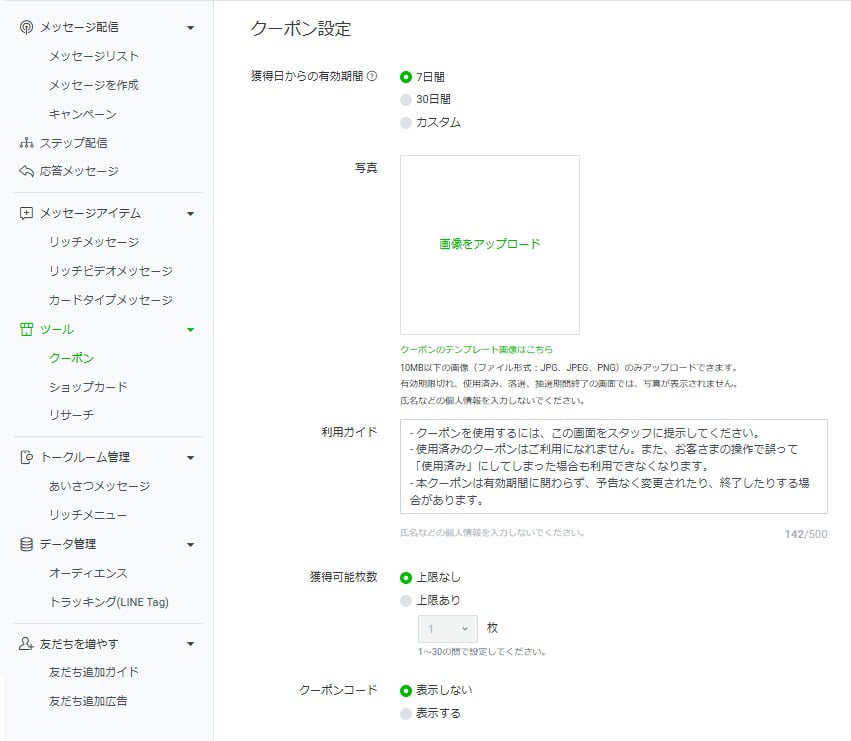Choose 上限なし for 獲得可能枚数
Screen dimensions: 851x741
coord(405,578)
